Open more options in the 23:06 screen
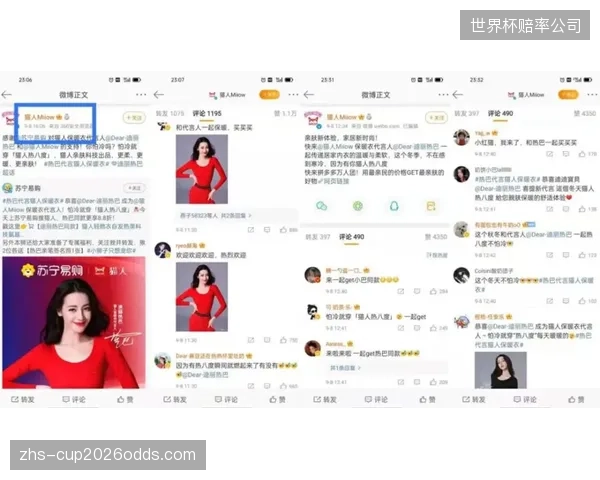 [141, 95]
